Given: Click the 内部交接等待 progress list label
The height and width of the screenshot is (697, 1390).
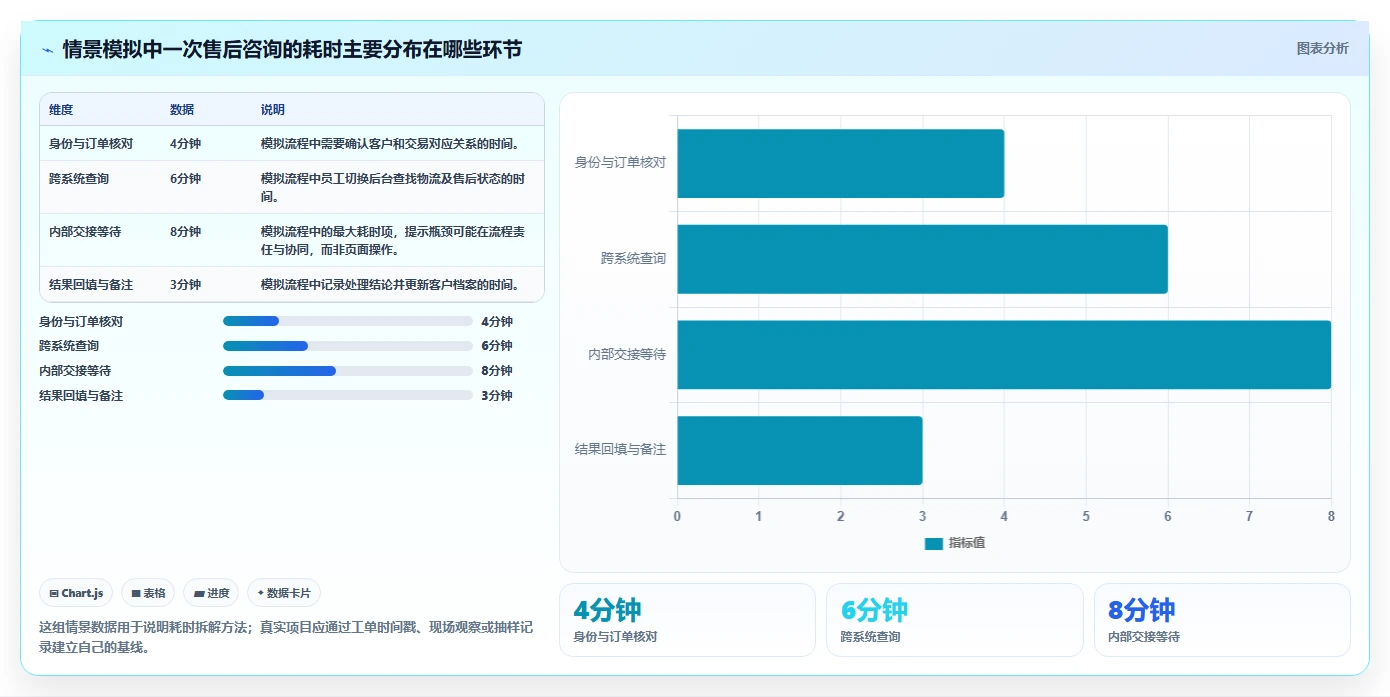Looking at the screenshot, I should (x=75, y=371).
